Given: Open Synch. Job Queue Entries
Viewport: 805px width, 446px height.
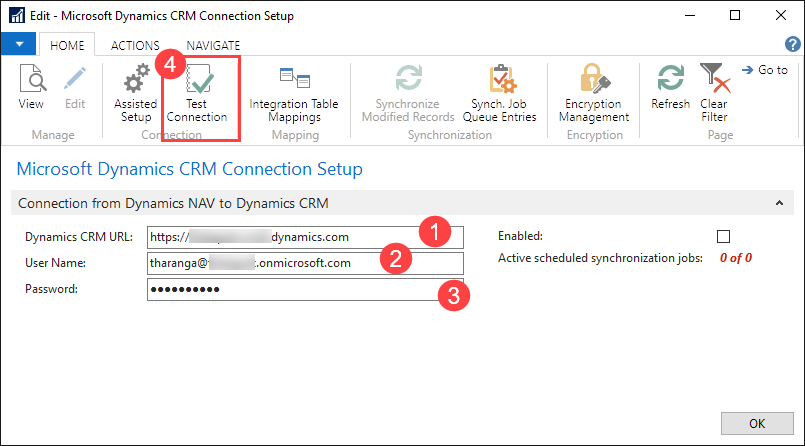Looking at the screenshot, I should click(x=500, y=93).
